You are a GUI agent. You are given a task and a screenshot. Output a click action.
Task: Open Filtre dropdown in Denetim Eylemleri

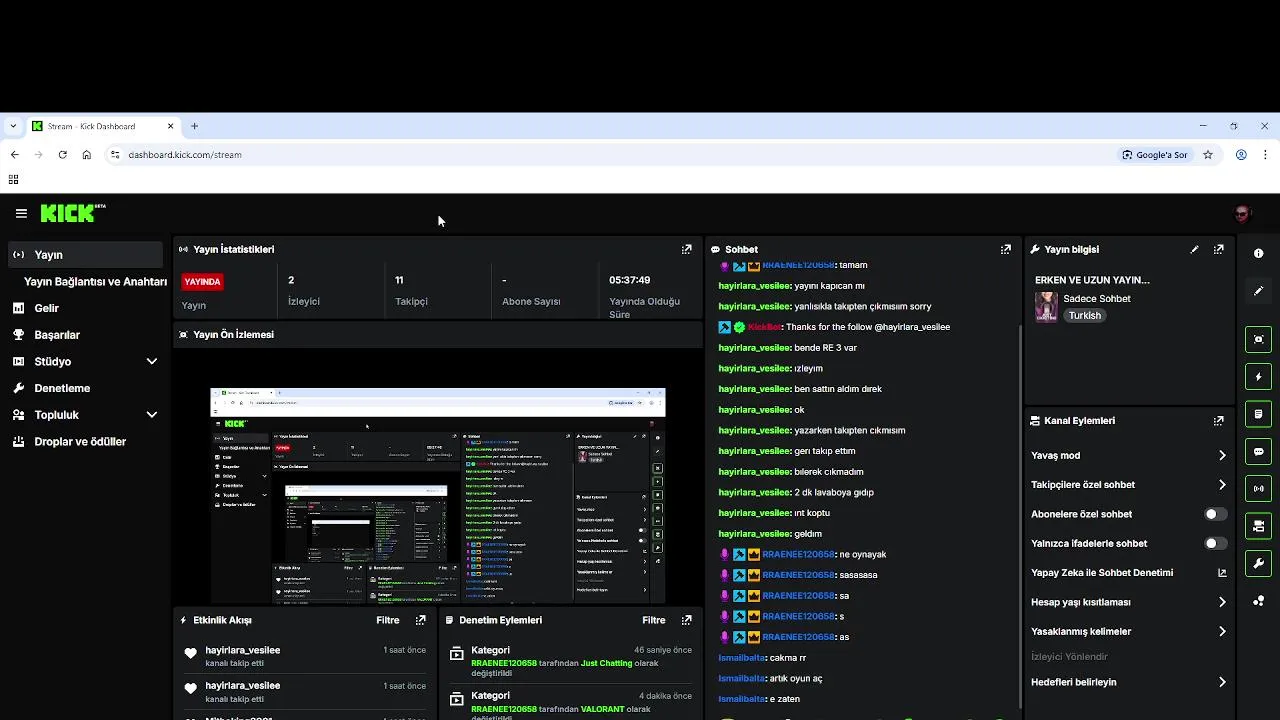click(x=654, y=620)
